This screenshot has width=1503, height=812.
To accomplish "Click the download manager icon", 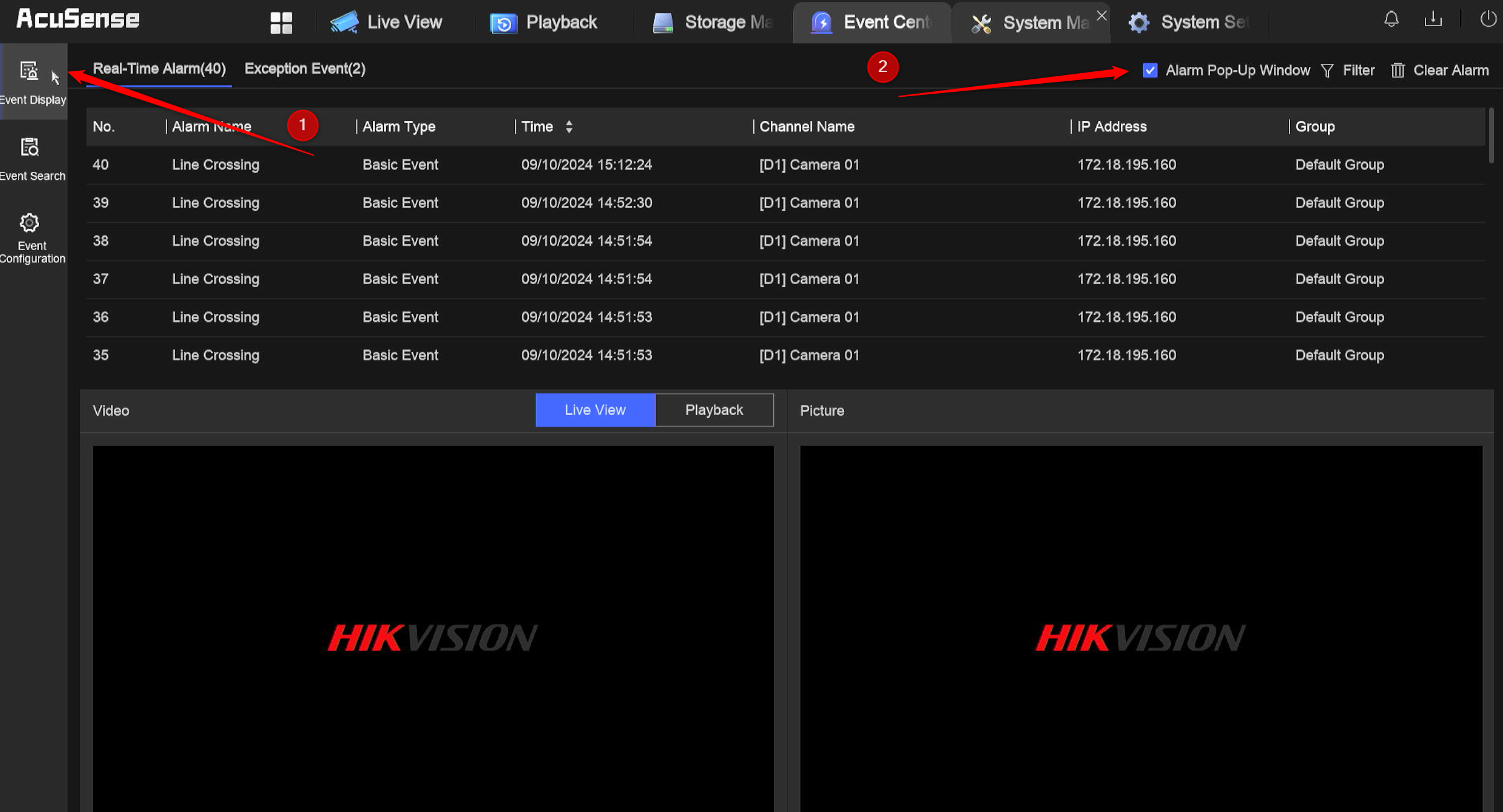I will click(1433, 19).
